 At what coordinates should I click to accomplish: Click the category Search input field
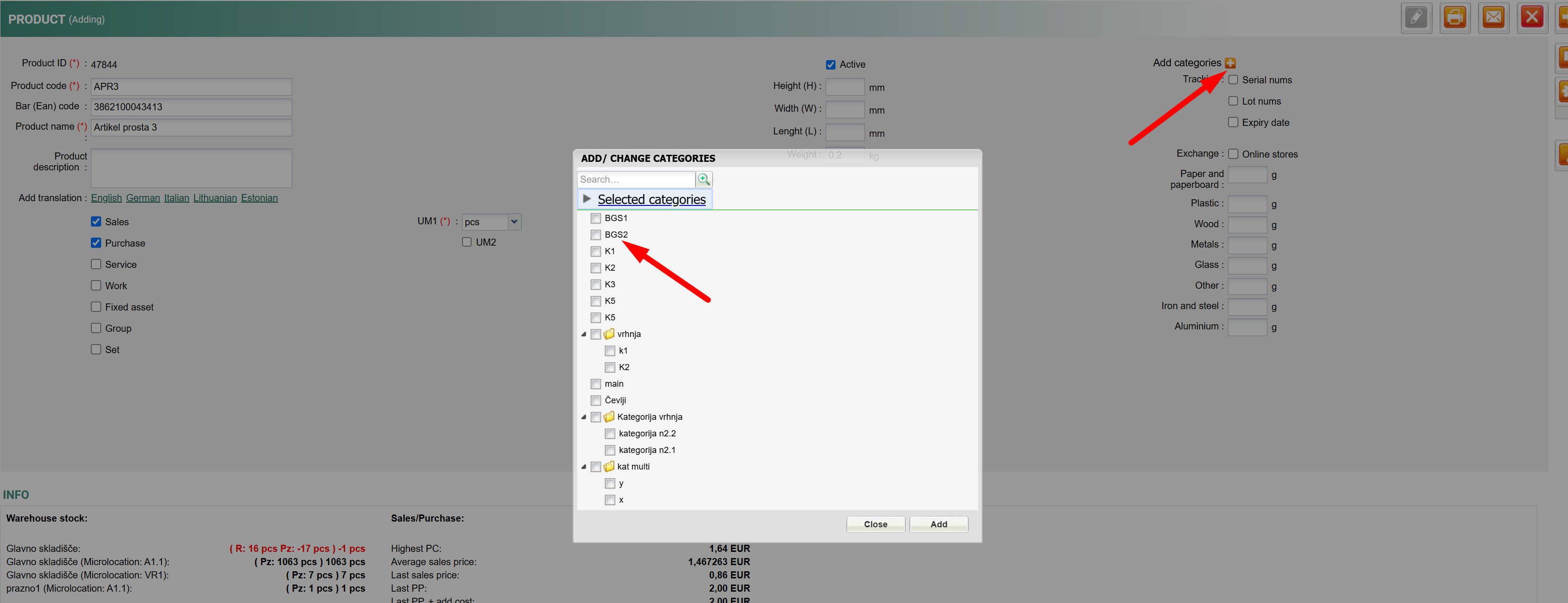[x=635, y=179]
